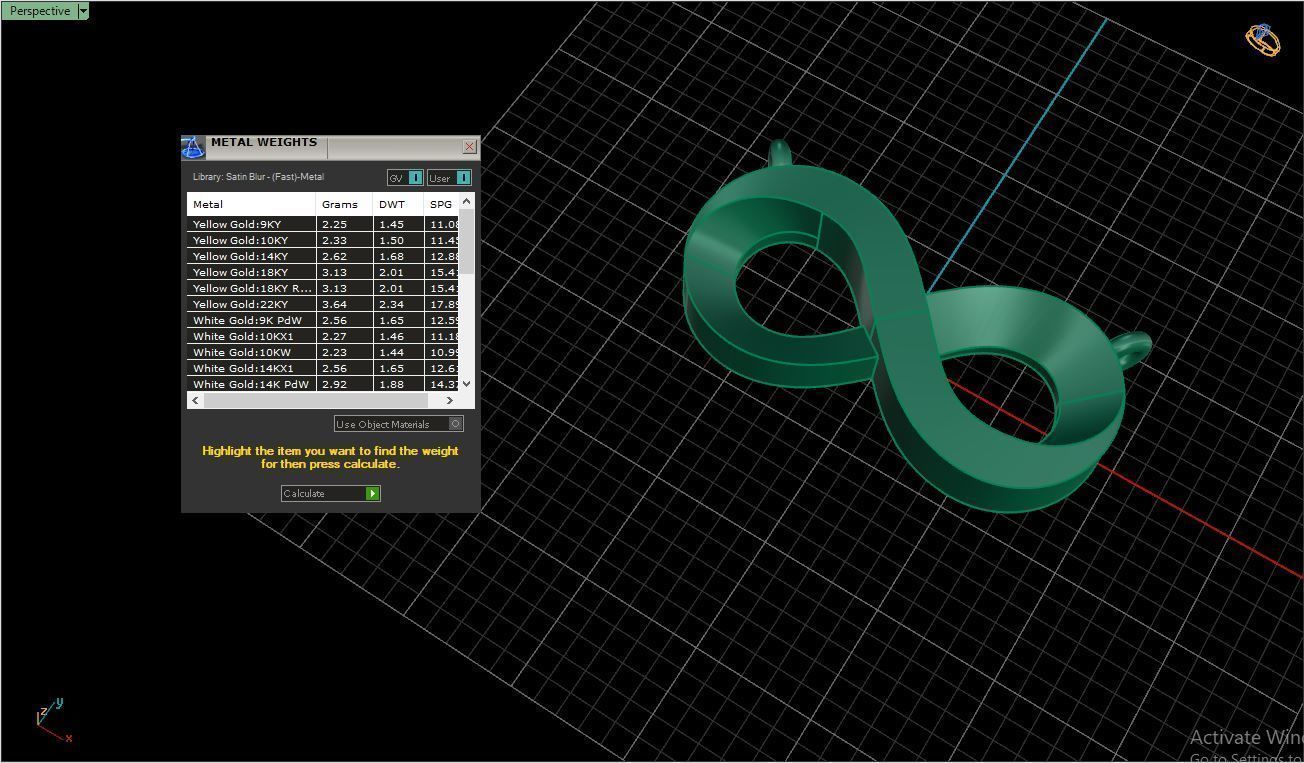
Task: Select the White Gold:10KX1 row
Action: pyautogui.click(x=323, y=336)
